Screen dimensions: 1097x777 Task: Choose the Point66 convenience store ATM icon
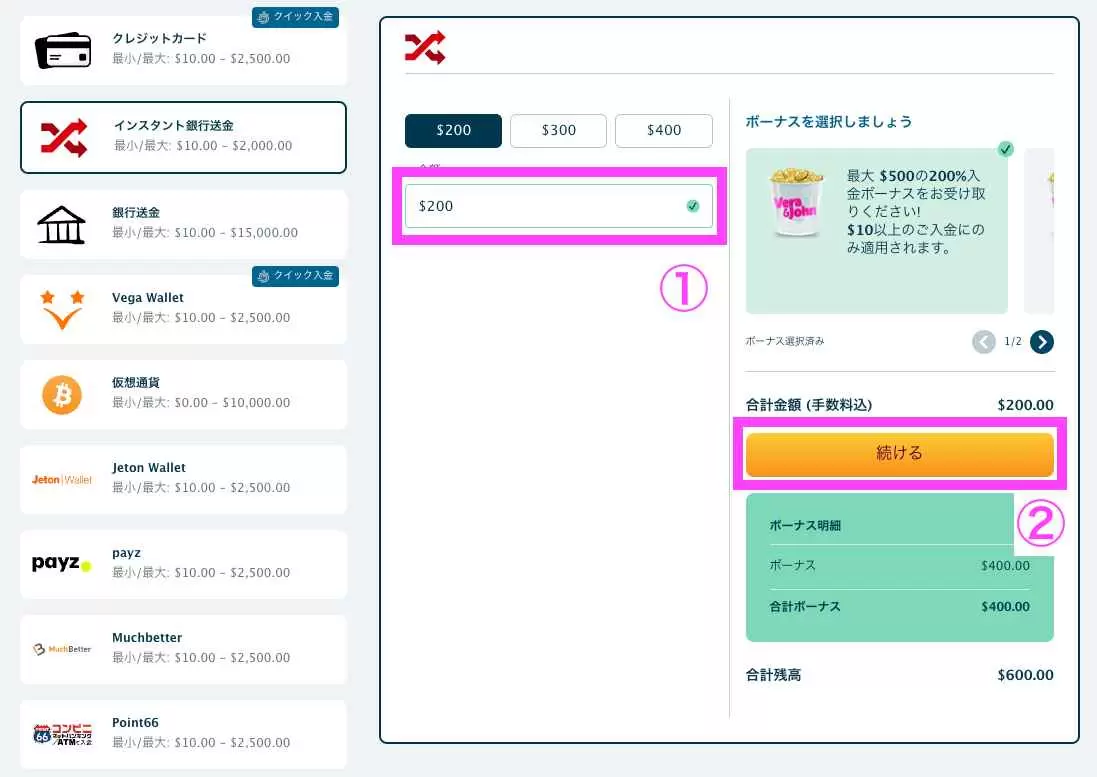click(62, 734)
